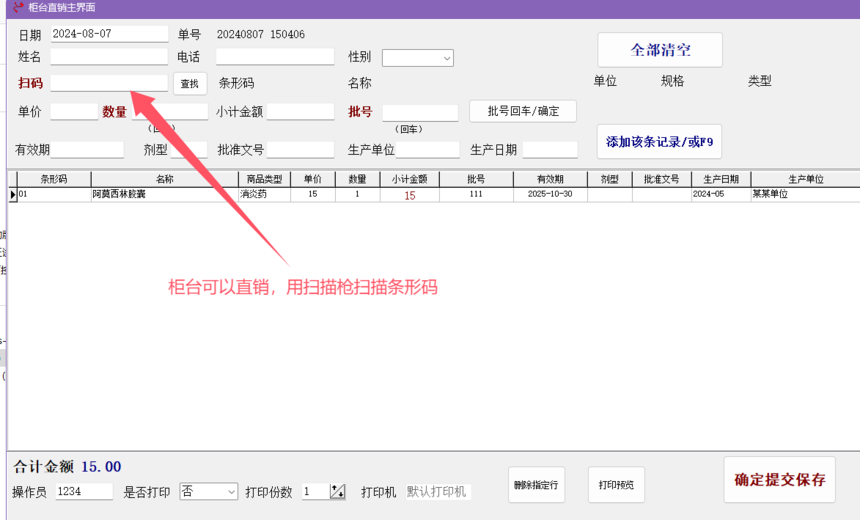Screen dimensions: 860x520
Task: Click the order number 20240807 150406
Action: click(x=261, y=35)
